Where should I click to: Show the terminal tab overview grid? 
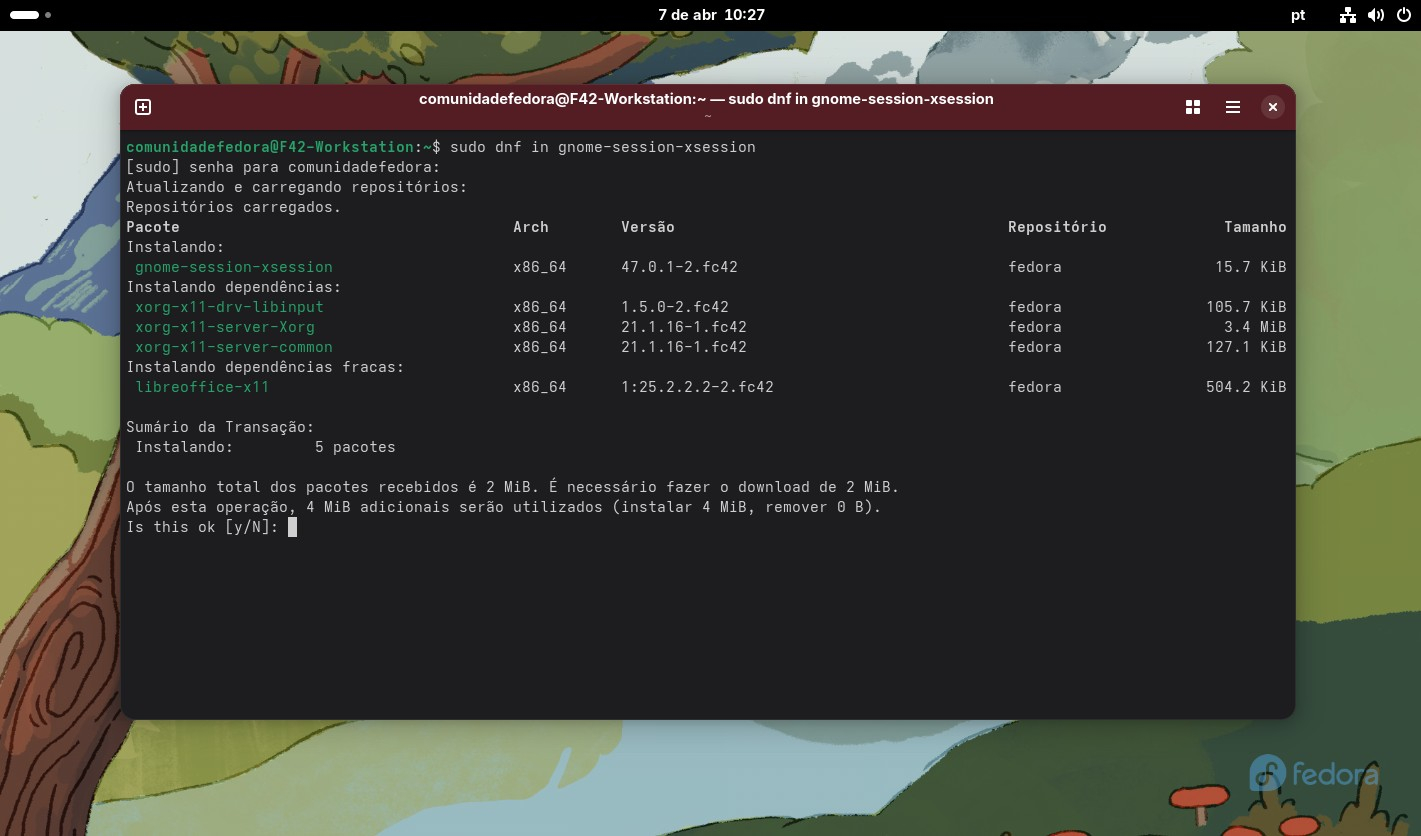(1192, 107)
